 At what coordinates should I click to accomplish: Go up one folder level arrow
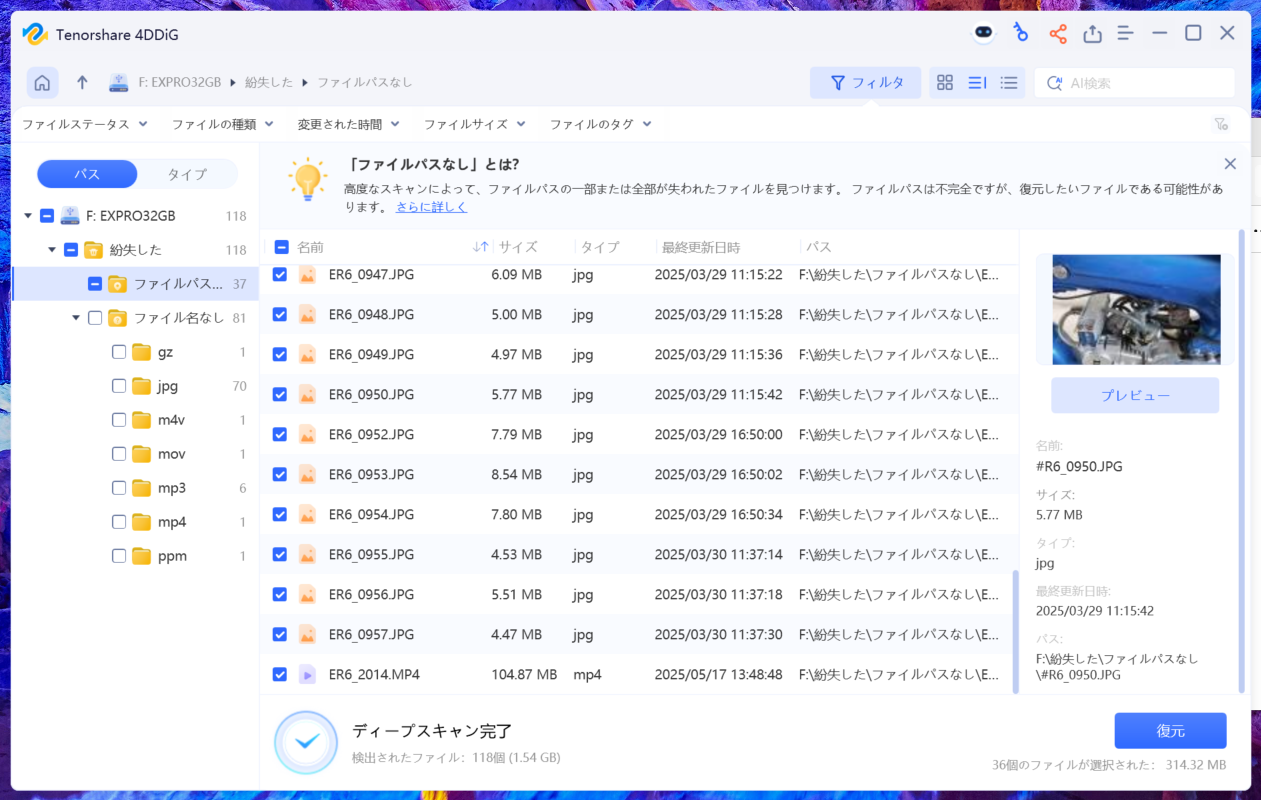(x=82, y=82)
